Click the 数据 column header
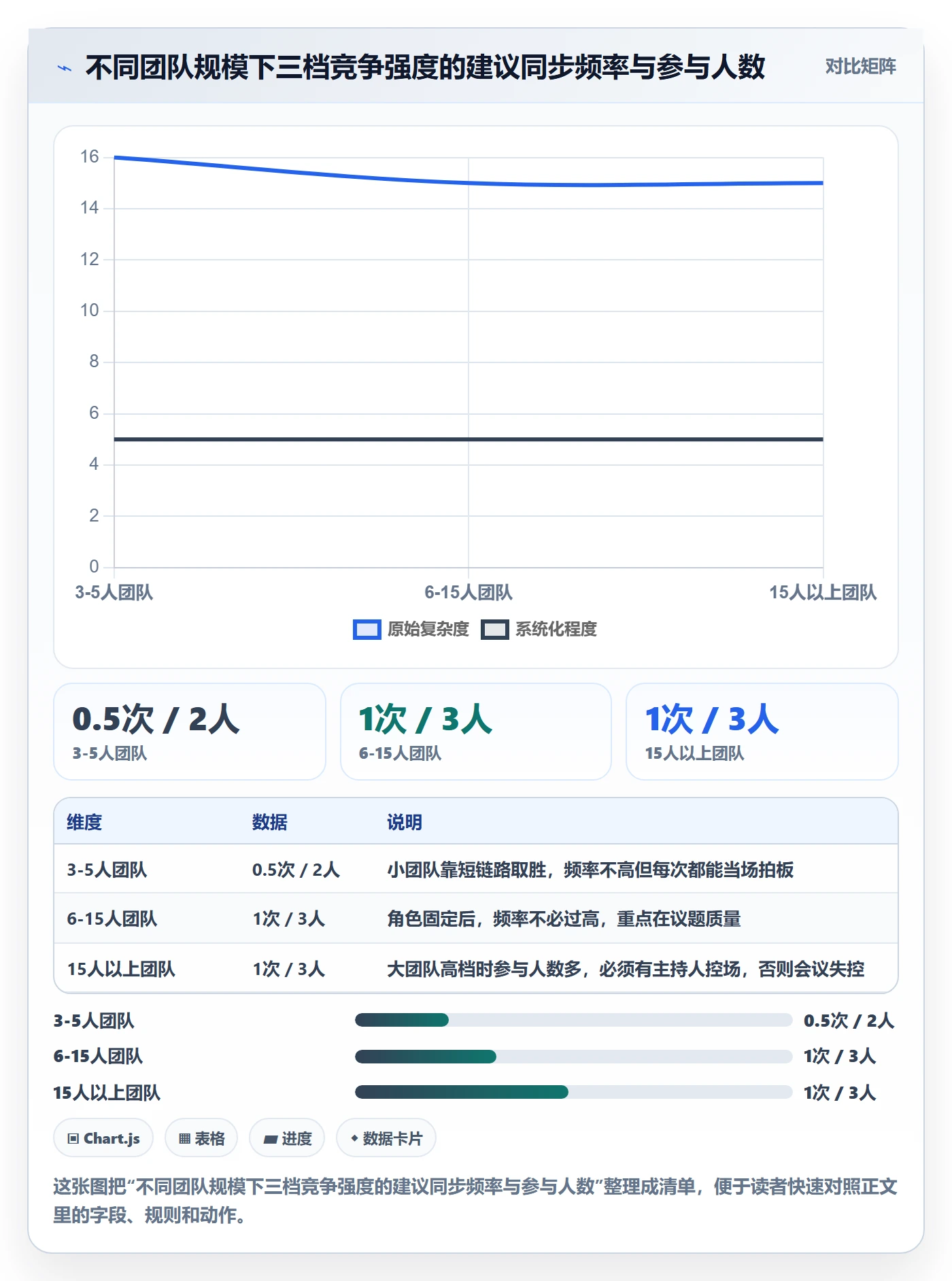952x1281 pixels. point(270,822)
